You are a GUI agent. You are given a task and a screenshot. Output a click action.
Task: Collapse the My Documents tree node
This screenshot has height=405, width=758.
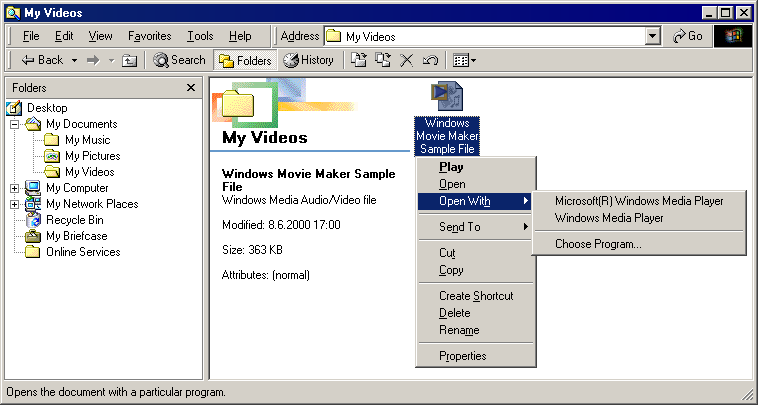click(15, 124)
